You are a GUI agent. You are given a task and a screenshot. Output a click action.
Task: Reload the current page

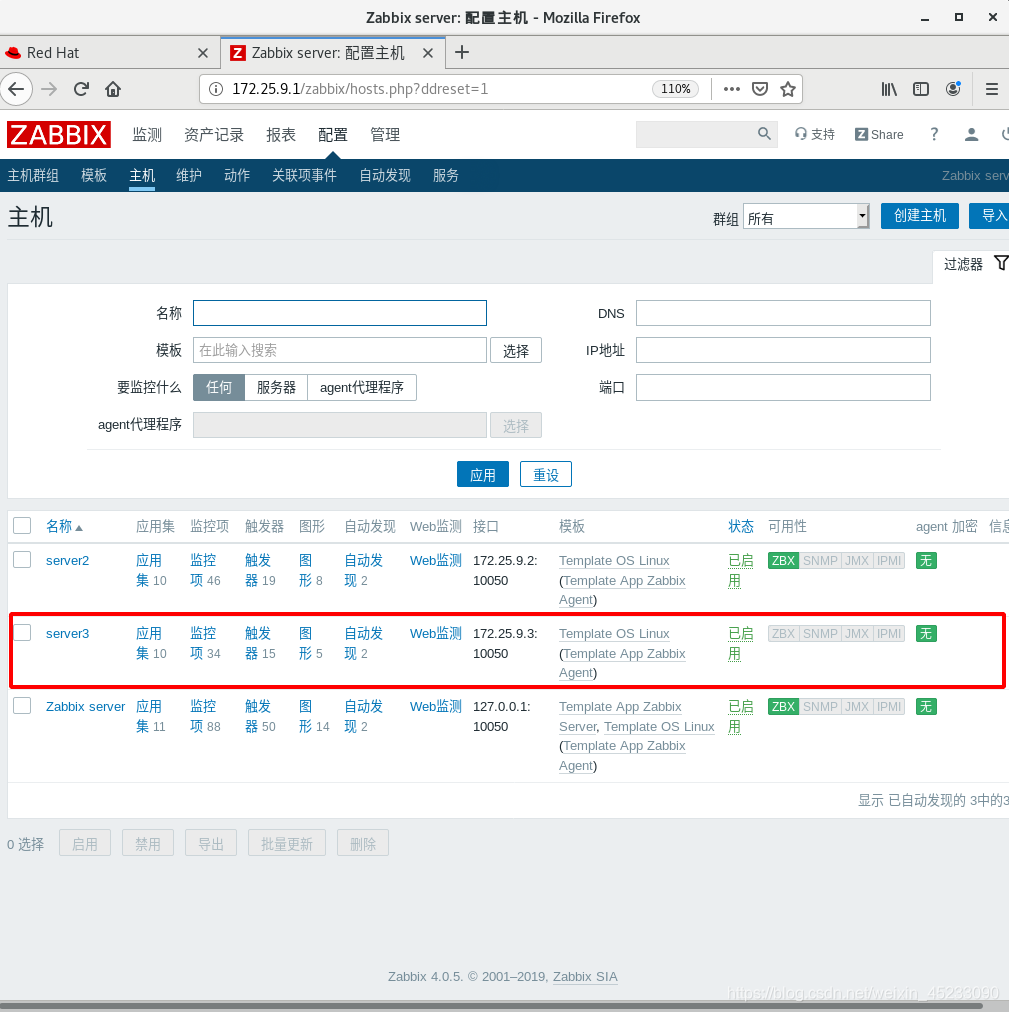(x=81, y=89)
